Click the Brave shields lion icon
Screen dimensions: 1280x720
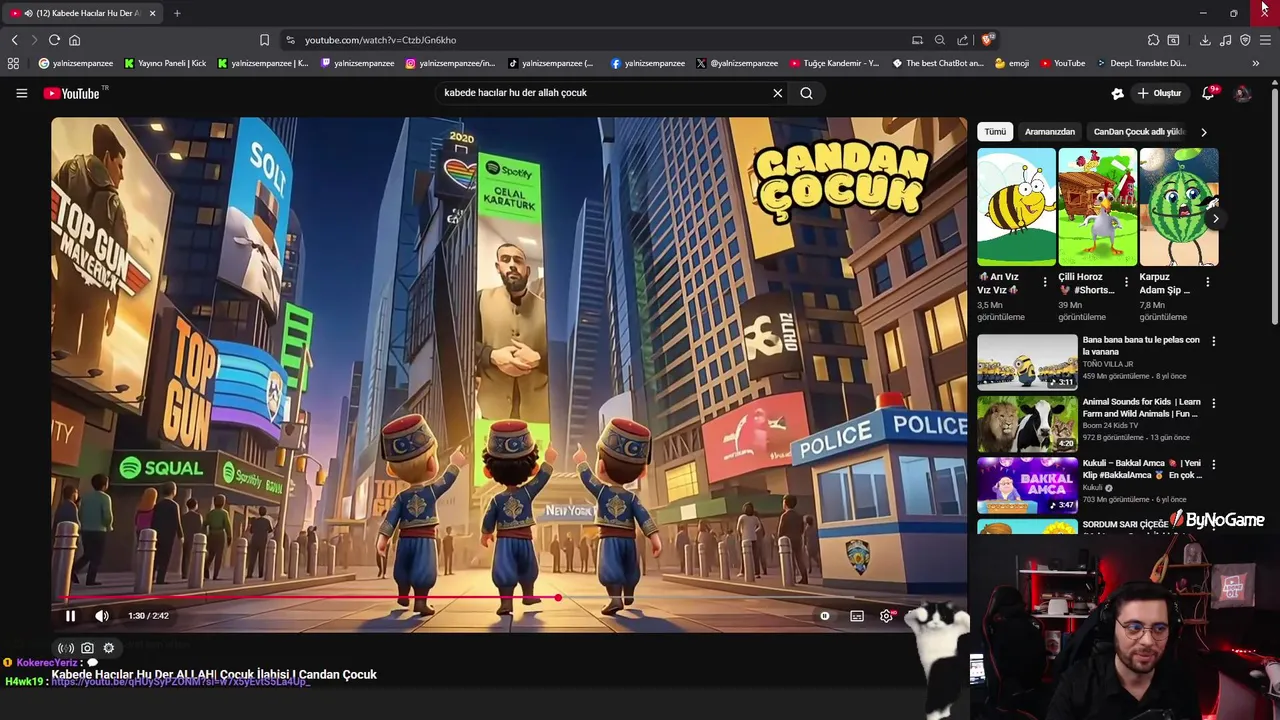(x=988, y=40)
